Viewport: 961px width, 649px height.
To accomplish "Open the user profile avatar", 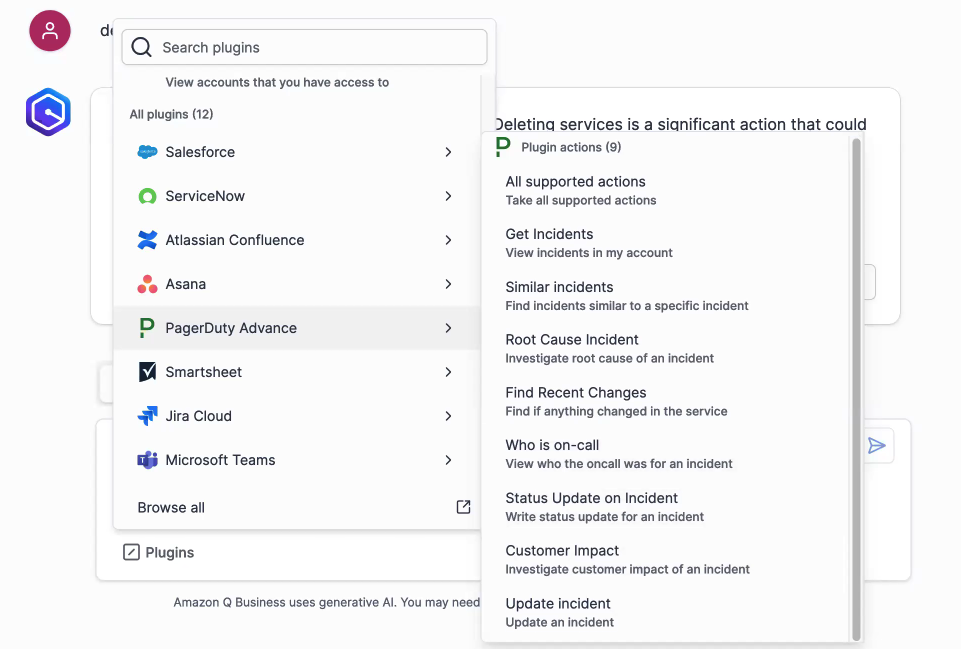I will (49, 31).
